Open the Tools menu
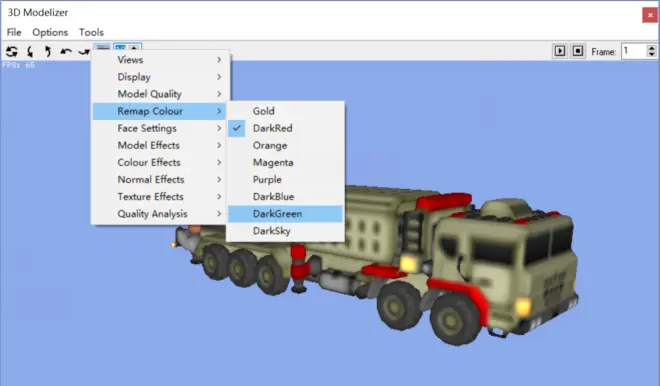 coord(91,32)
